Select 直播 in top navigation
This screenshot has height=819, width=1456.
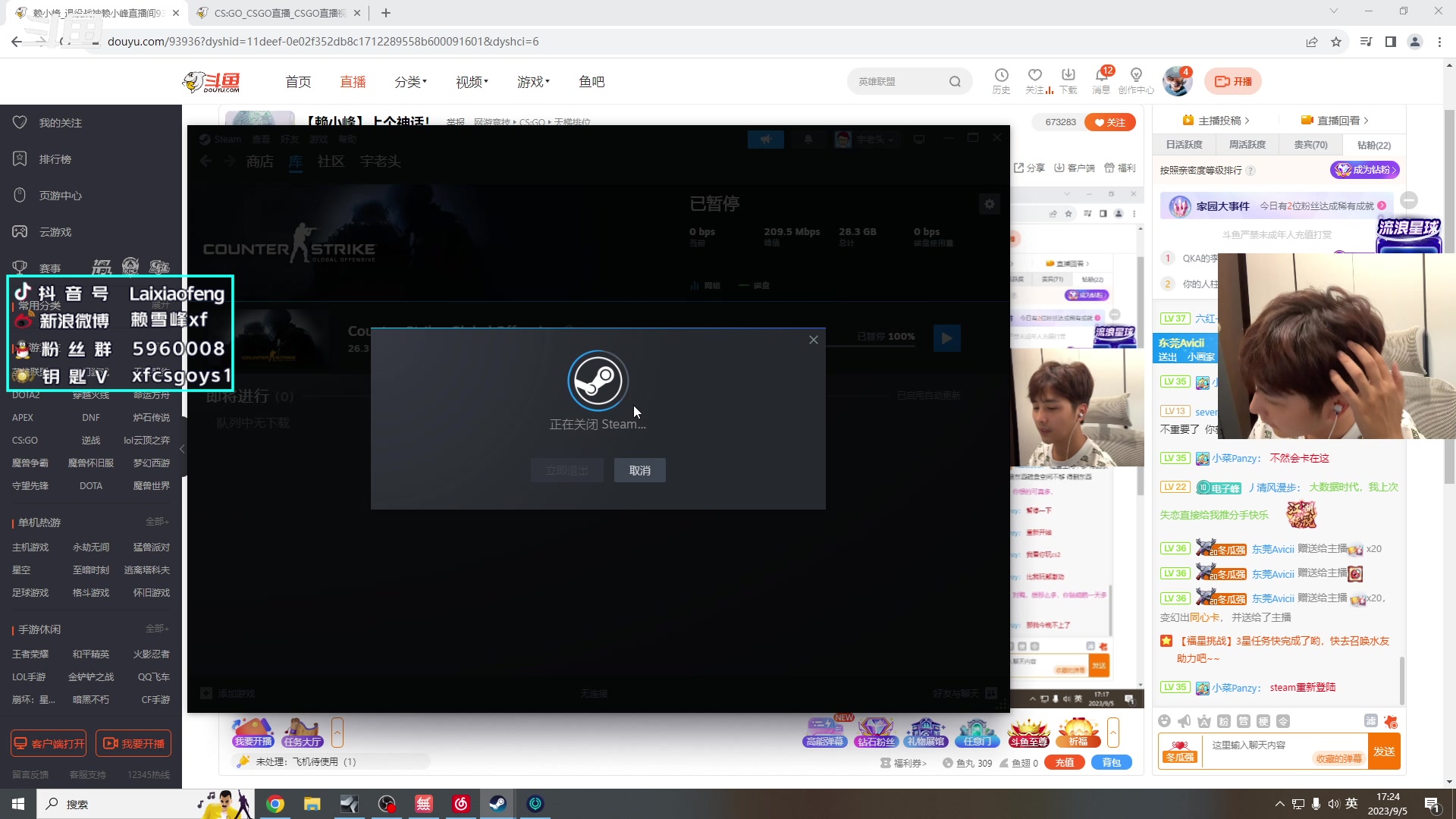(x=353, y=82)
